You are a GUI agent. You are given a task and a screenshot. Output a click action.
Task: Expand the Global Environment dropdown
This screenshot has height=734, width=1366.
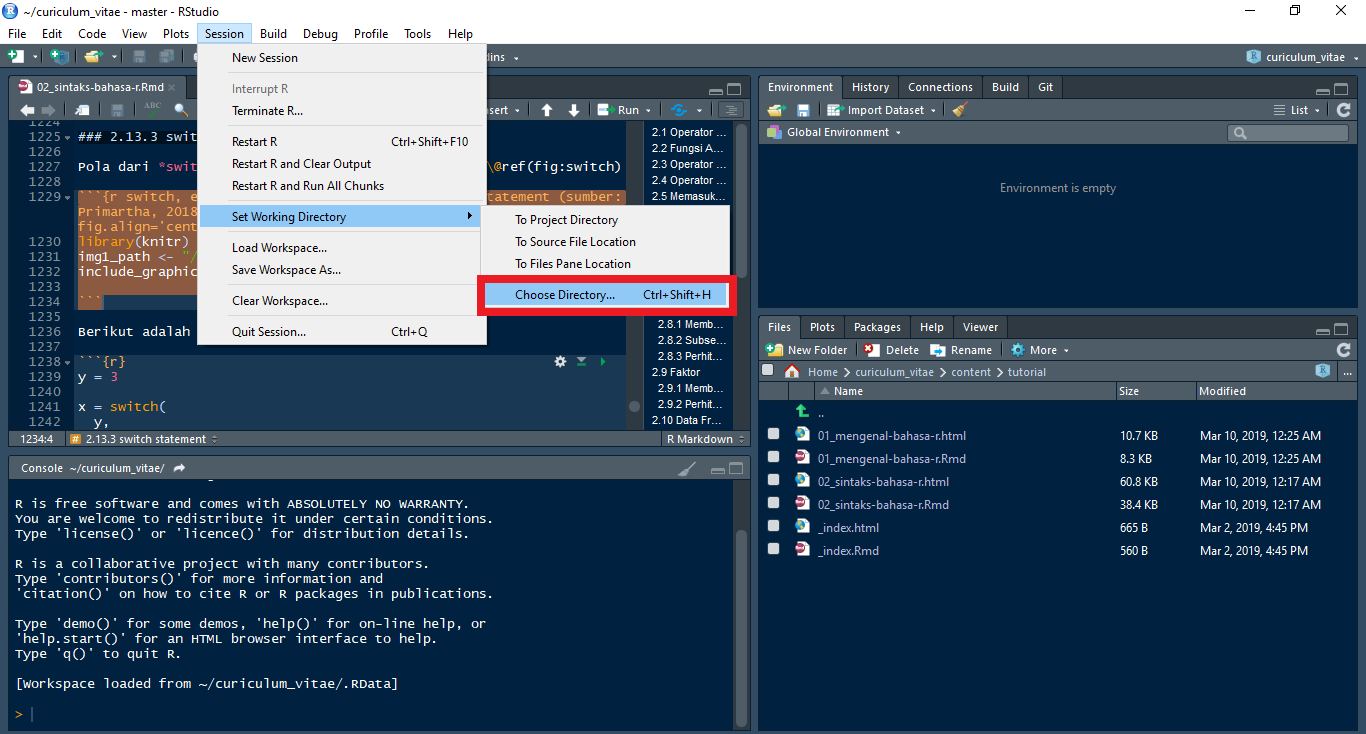tap(842, 132)
